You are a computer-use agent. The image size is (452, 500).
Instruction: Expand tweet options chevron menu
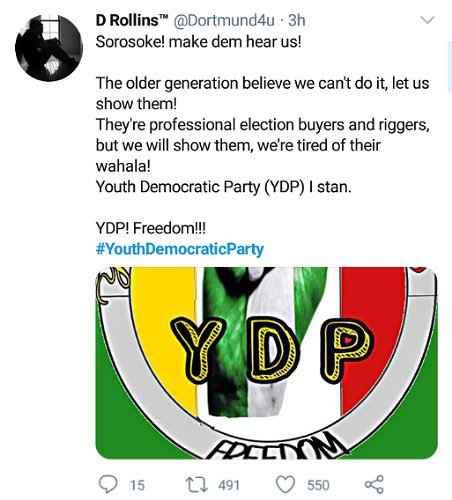[x=427, y=20]
